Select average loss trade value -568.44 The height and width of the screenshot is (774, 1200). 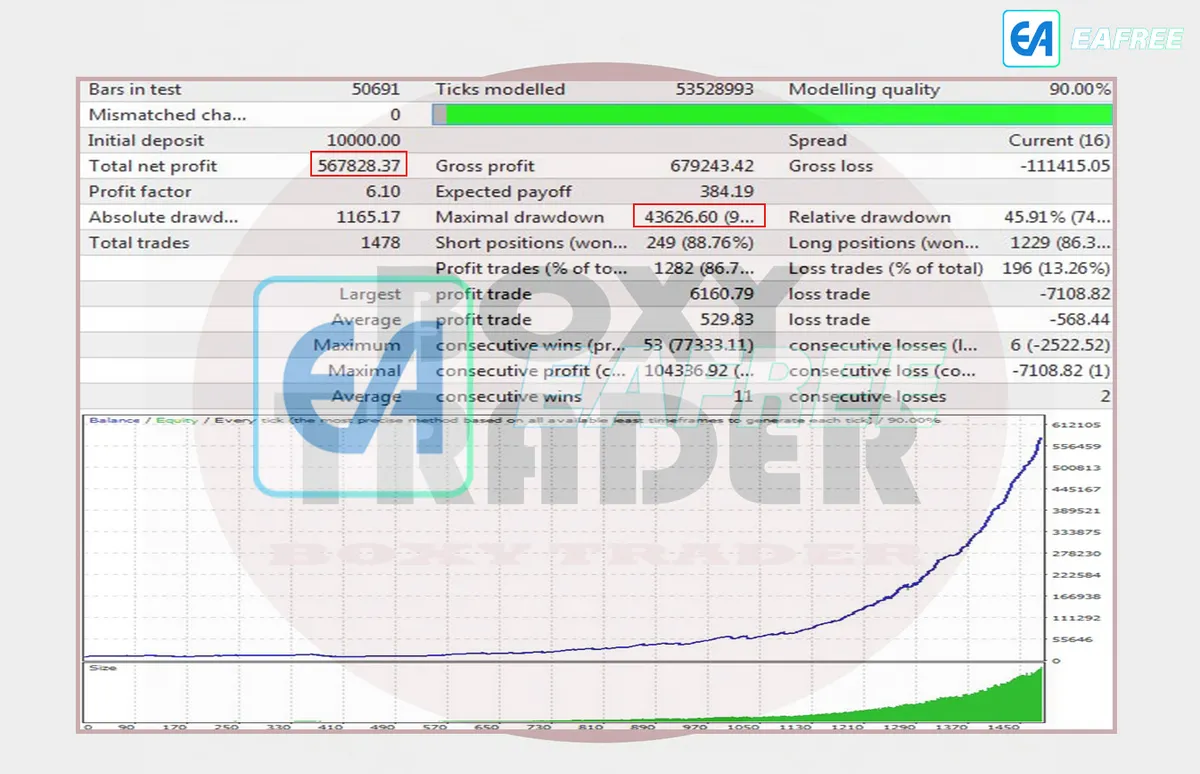click(x=1080, y=320)
